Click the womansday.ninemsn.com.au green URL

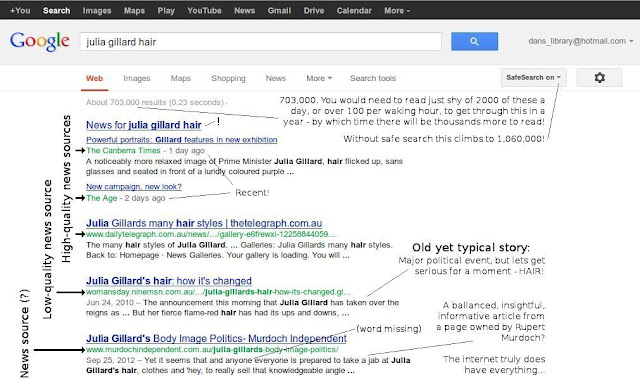point(218,292)
